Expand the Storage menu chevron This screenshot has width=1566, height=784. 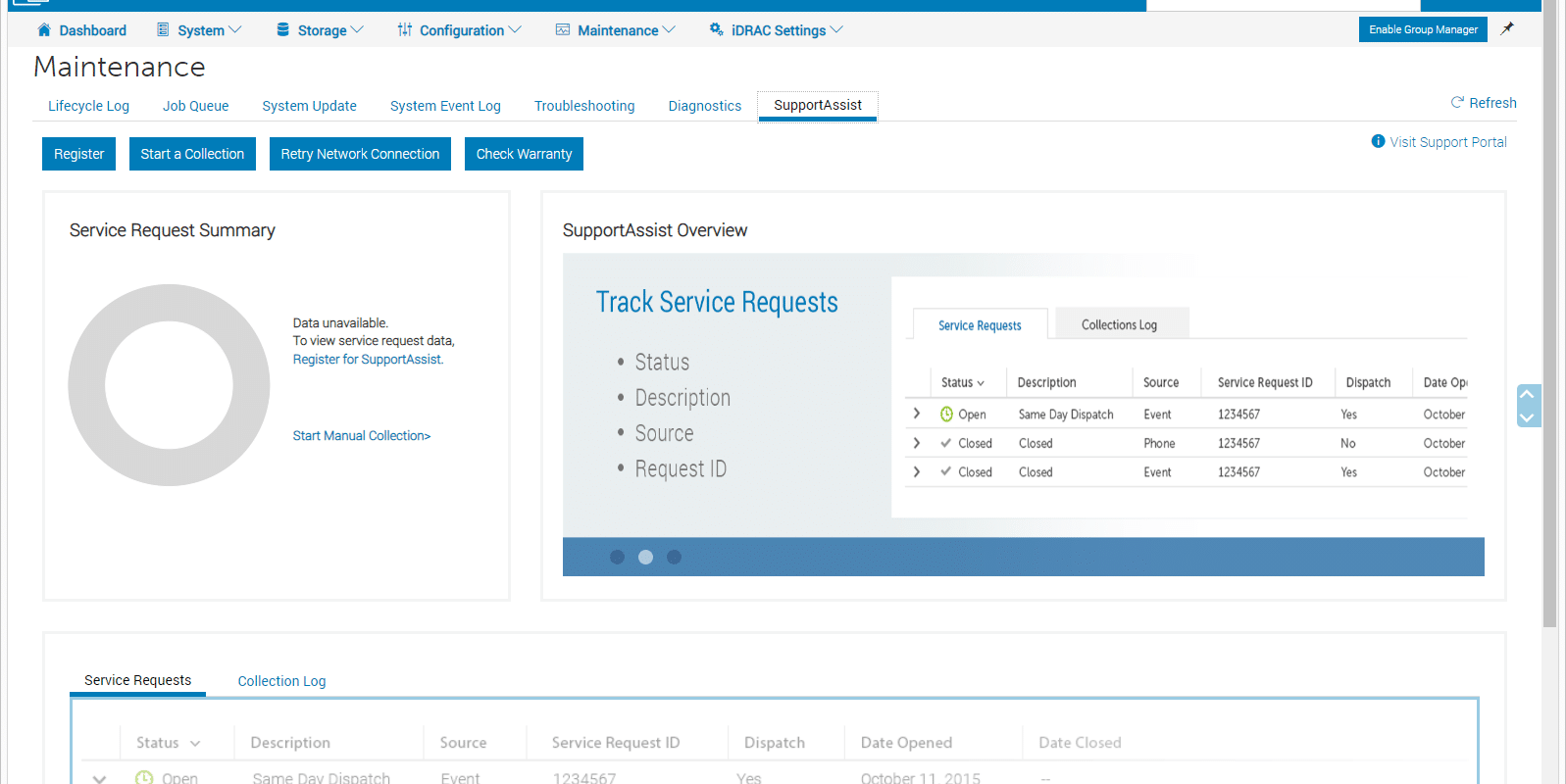pos(357,30)
